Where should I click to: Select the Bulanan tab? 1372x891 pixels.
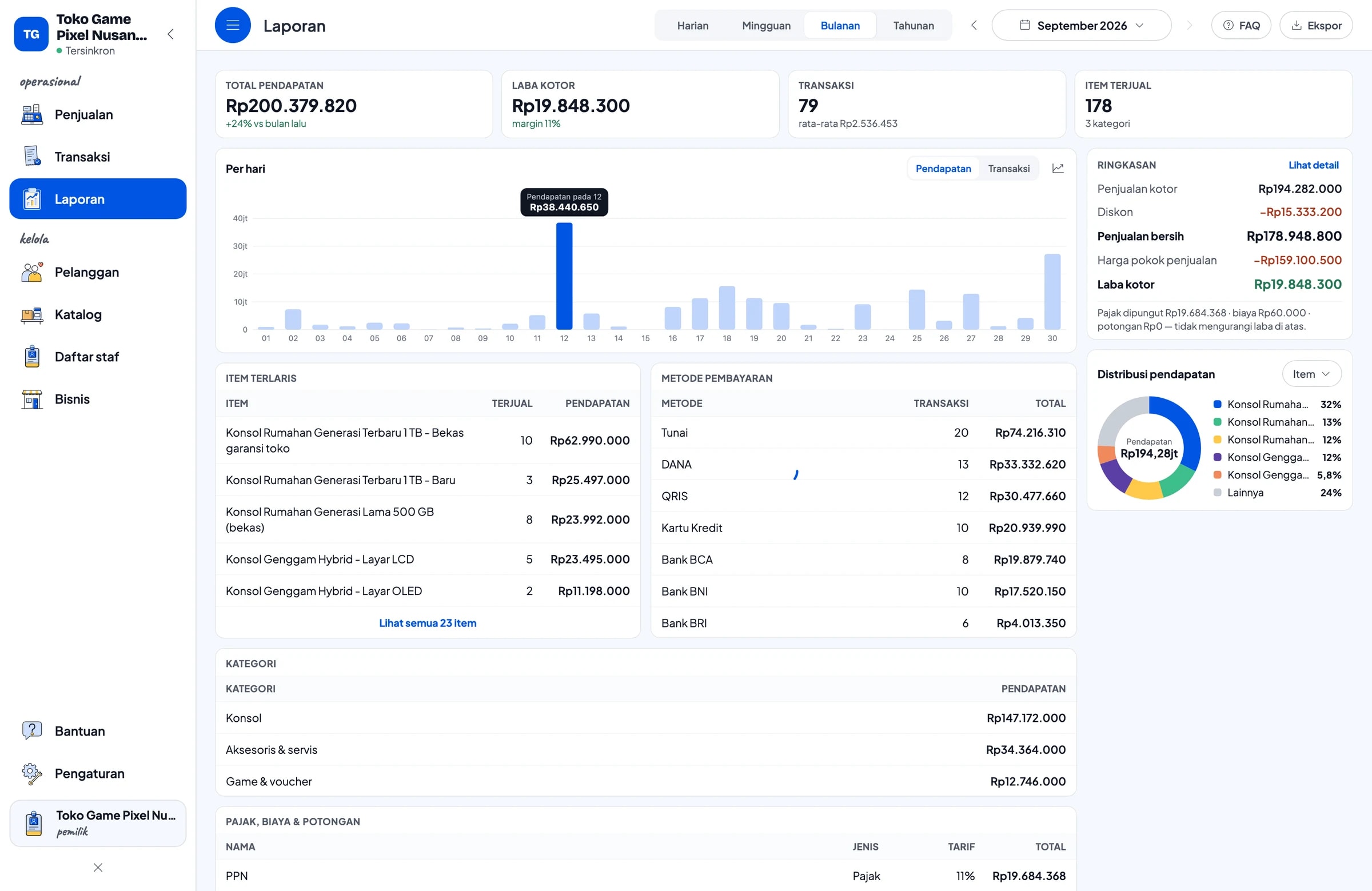coord(840,25)
